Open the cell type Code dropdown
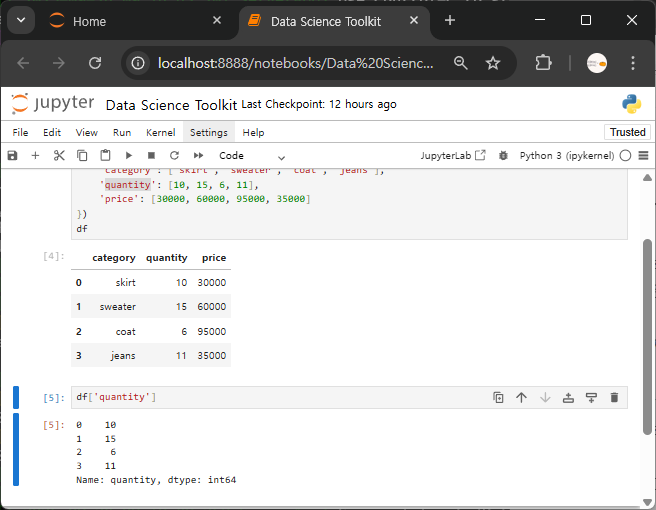Image resolution: width=656 pixels, height=510 pixels. tap(252, 156)
